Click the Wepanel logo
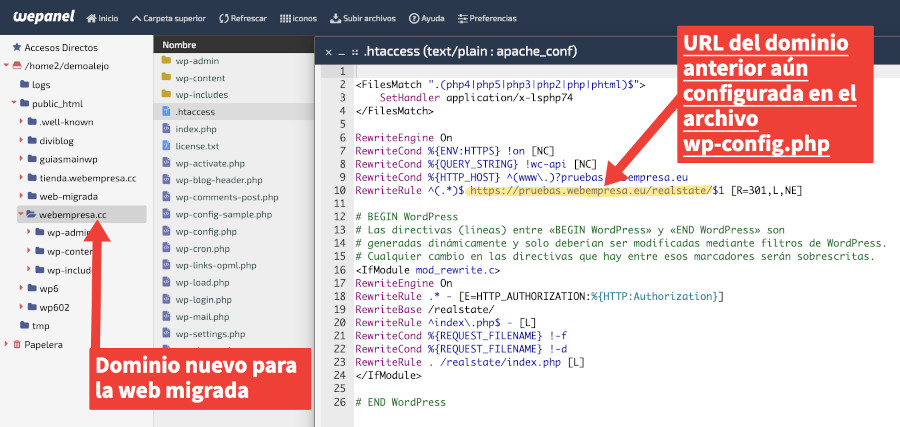The width and height of the screenshot is (900, 427). tap(44, 17)
